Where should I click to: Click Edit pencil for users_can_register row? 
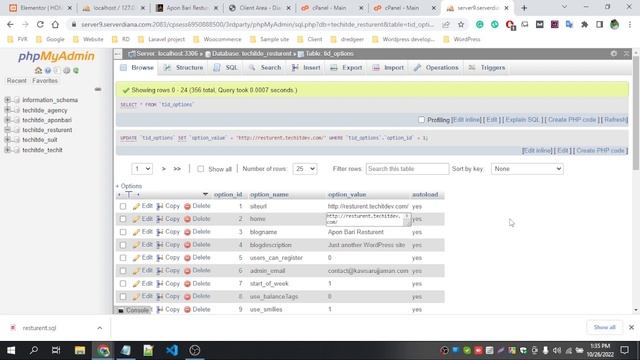click(x=136, y=258)
